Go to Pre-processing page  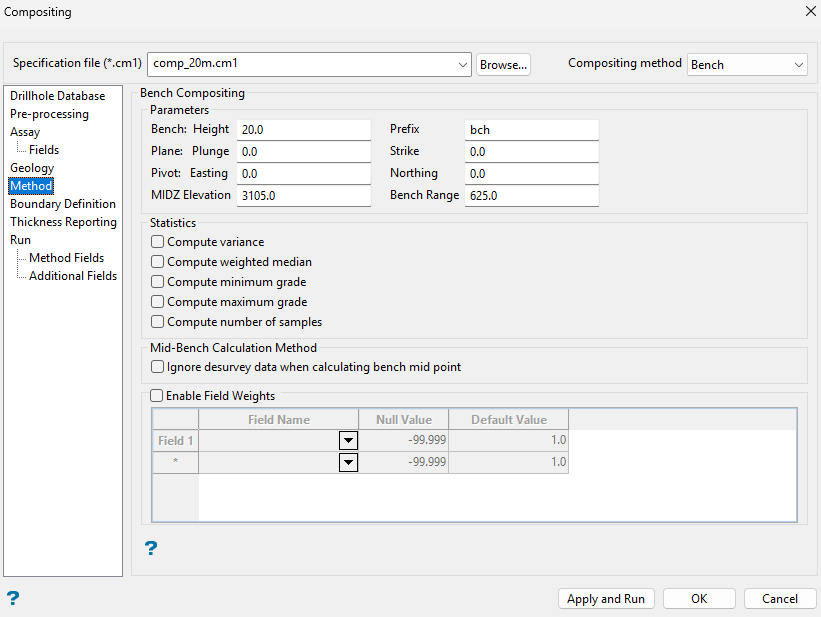click(x=49, y=114)
